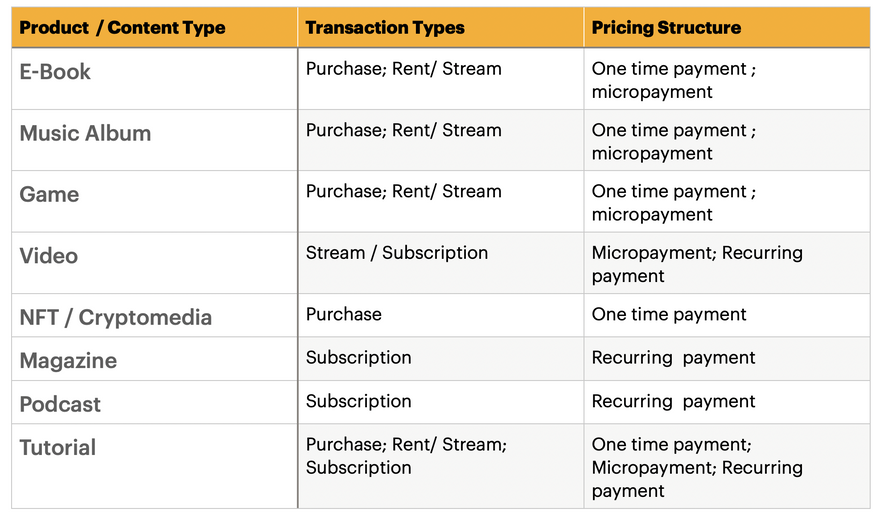The image size is (880, 519).
Task: Select the Tutorial row's transaction types cell
Action: (x=406, y=456)
